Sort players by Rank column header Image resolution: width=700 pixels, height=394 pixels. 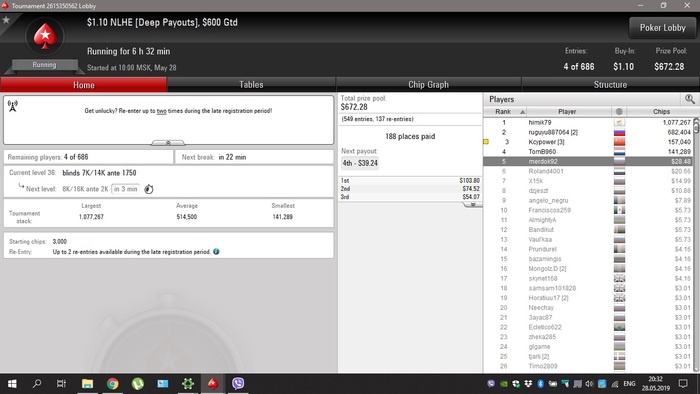505,112
